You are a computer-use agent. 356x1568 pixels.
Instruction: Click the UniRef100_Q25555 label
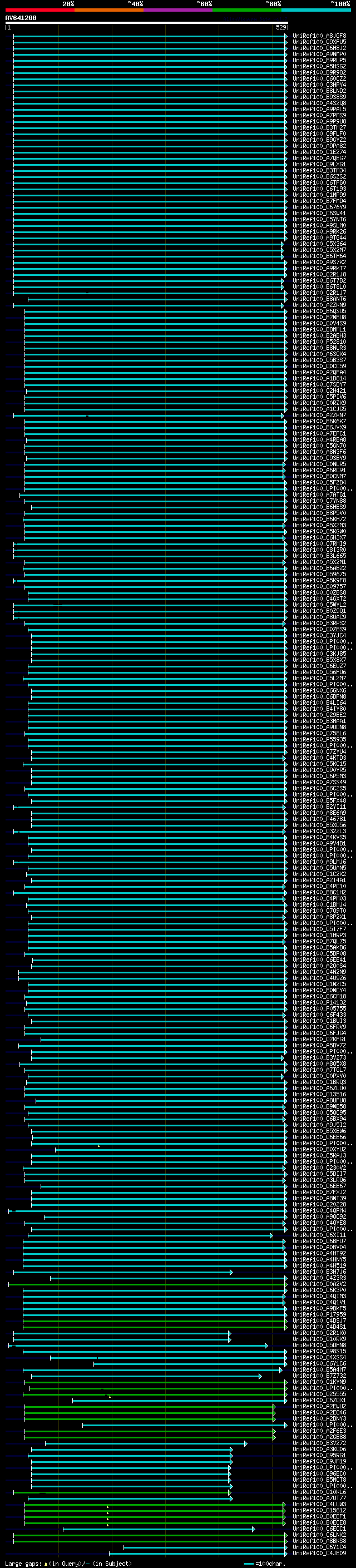pyautogui.click(x=319, y=1394)
